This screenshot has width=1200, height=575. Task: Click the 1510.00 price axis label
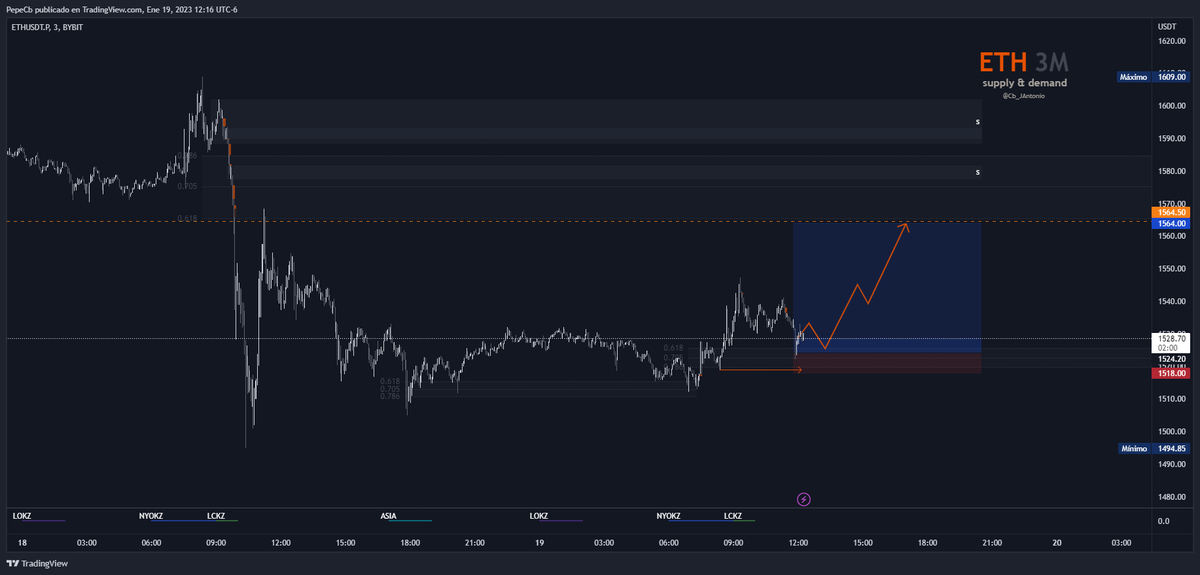tap(1171, 399)
